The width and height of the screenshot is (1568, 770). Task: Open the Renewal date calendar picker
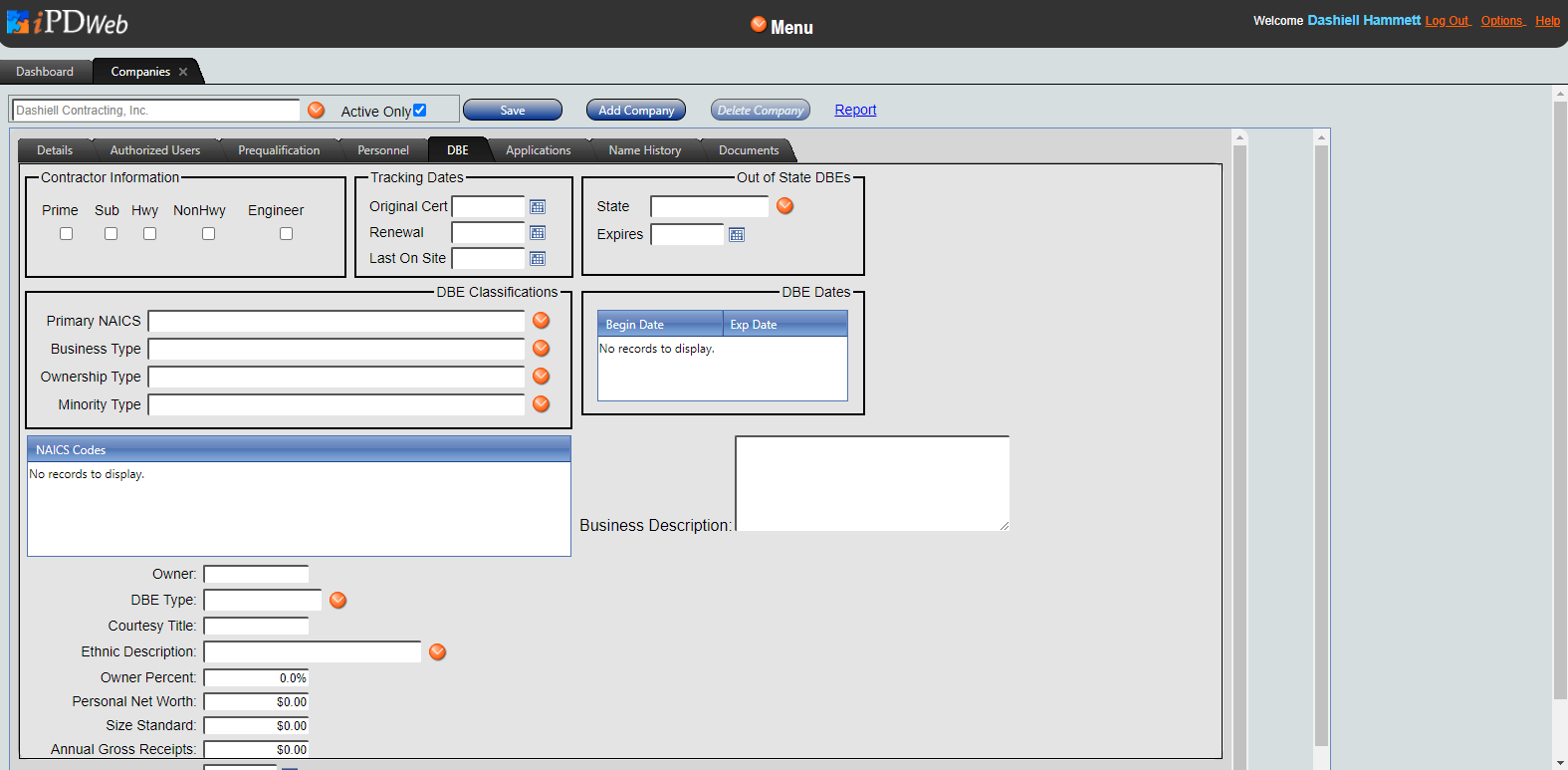point(538,233)
